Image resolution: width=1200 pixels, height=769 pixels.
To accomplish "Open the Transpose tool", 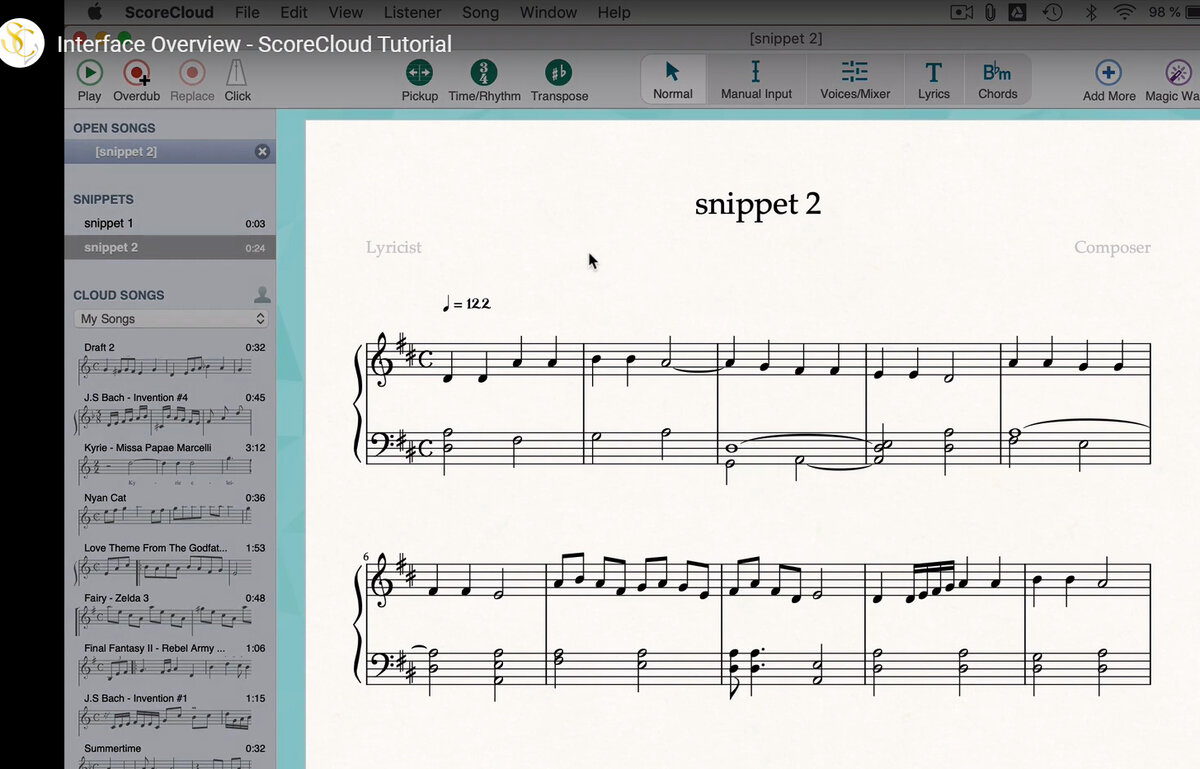I will [x=559, y=80].
